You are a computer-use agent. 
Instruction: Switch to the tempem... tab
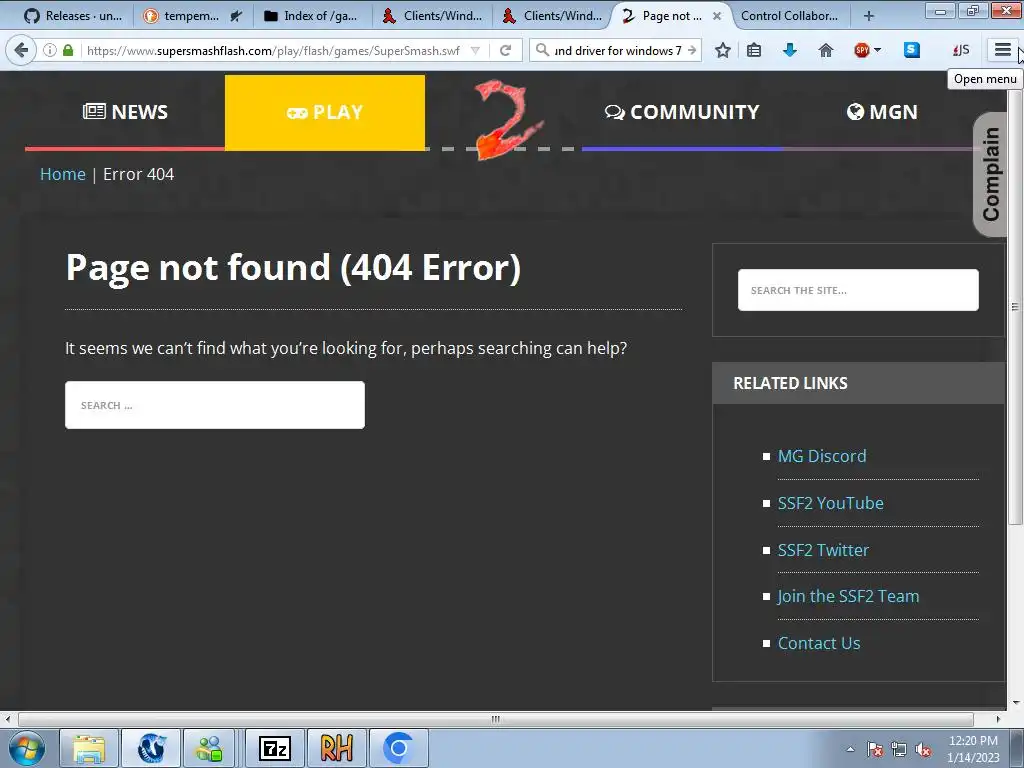[x=192, y=16]
